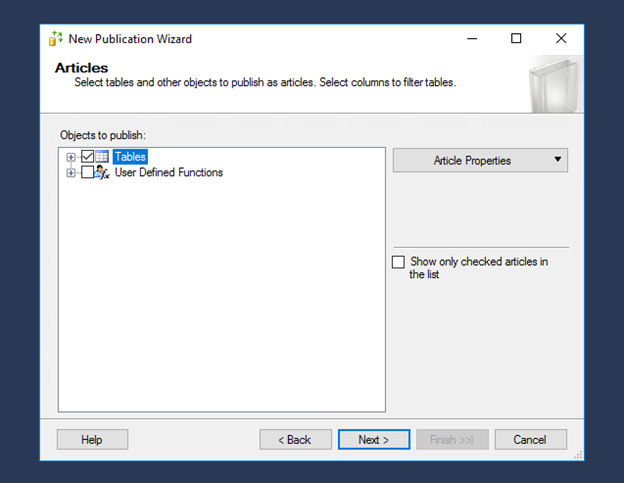Click the Next > button
Image resolution: width=624 pixels, height=483 pixels.
[x=374, y=440]
